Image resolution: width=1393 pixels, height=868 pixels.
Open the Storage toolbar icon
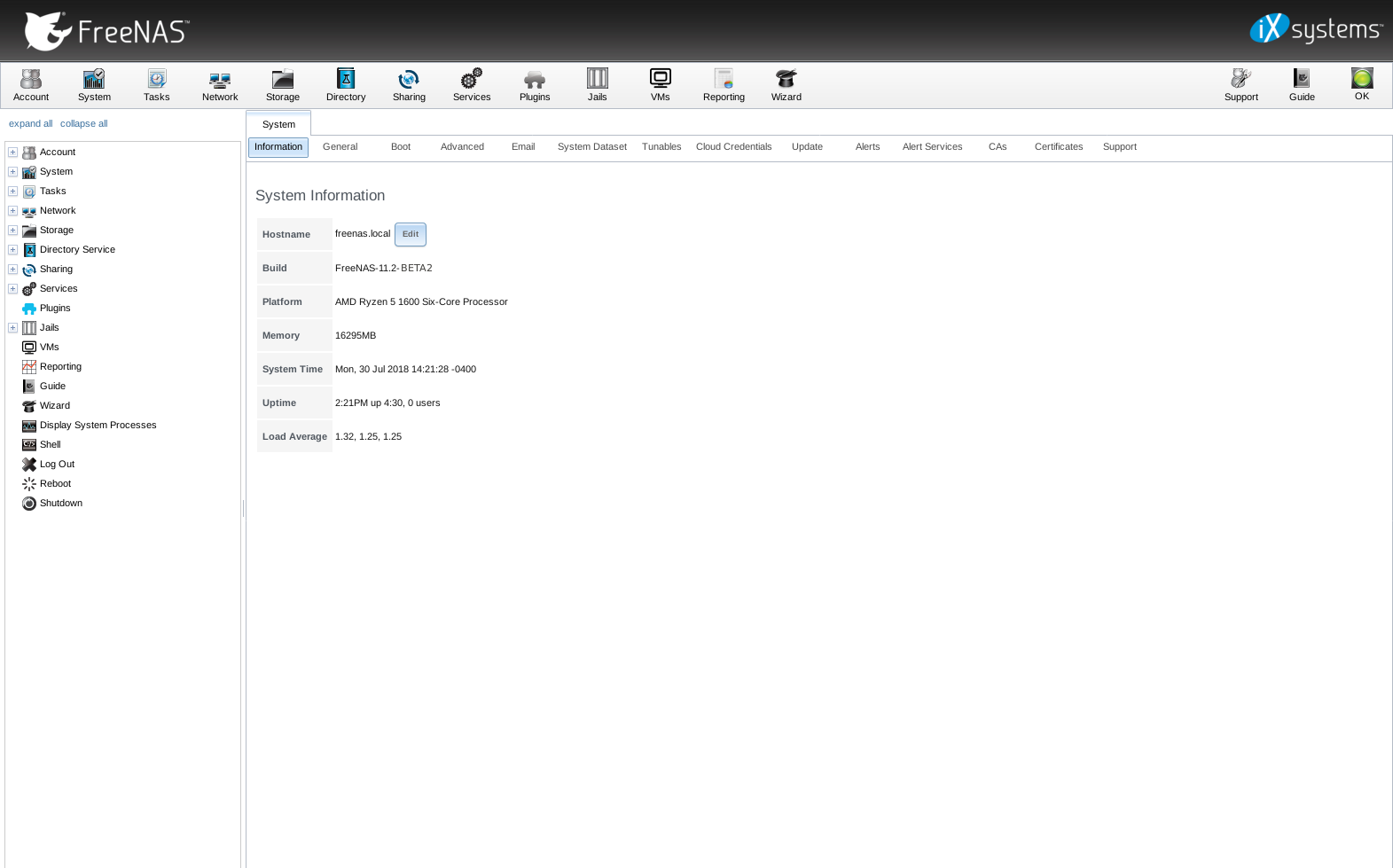pyautogui.click(x=282, y=85)
